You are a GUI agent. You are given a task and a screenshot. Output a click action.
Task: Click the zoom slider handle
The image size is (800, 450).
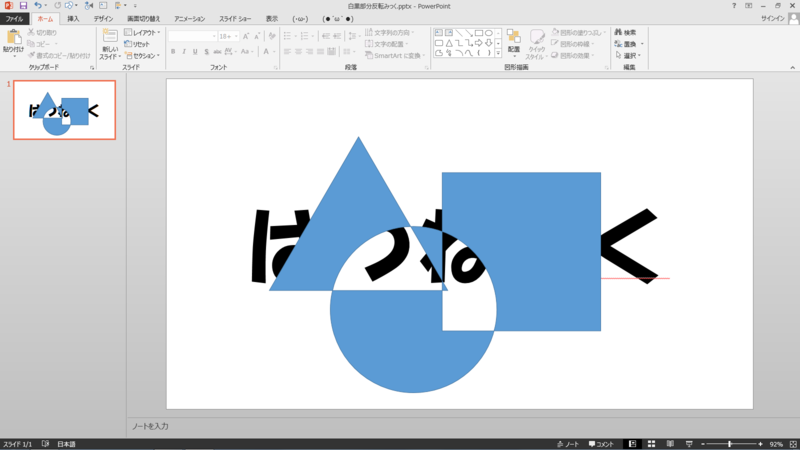point(730,444)
